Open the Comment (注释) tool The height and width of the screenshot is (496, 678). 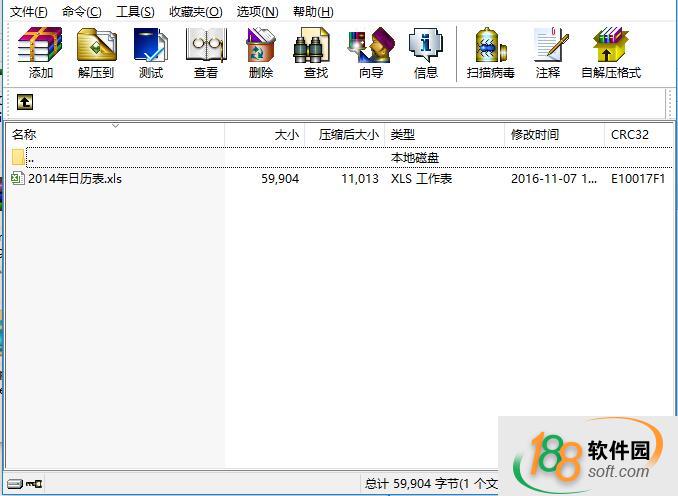[548, 52]
